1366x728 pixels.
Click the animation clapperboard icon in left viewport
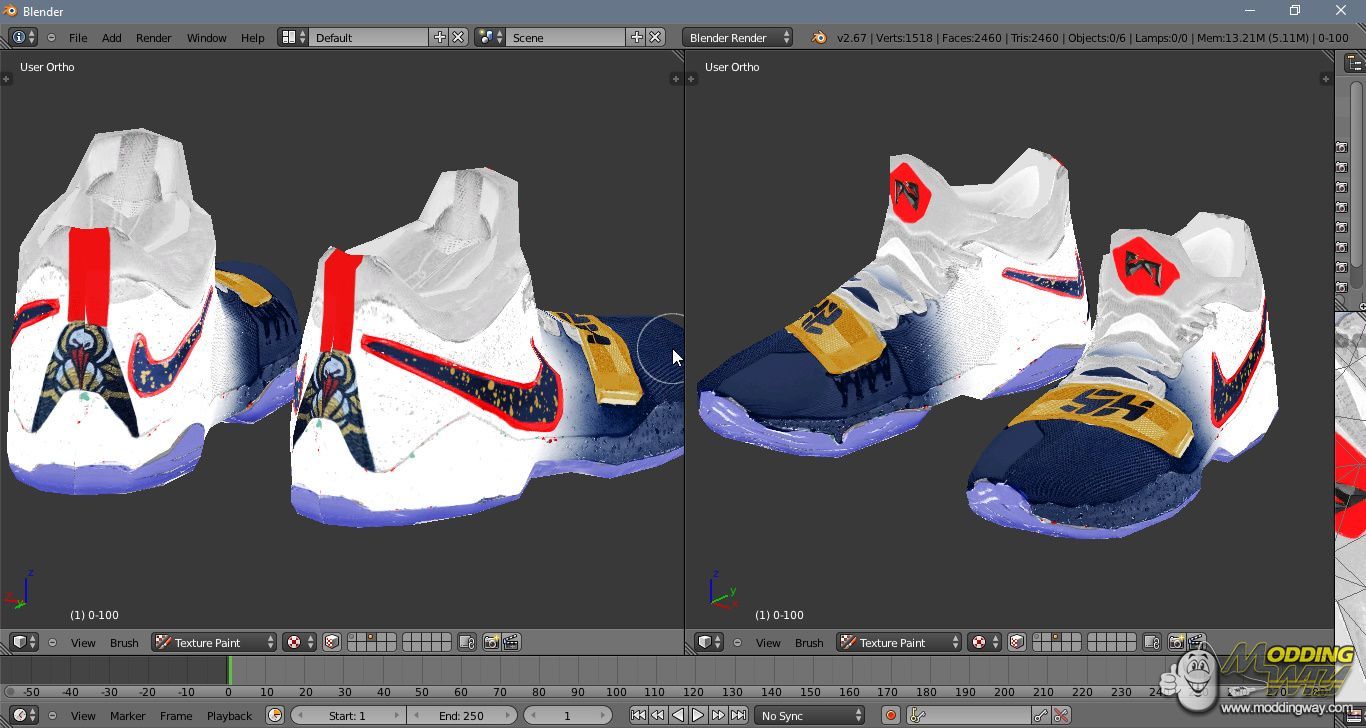[511, 642]
